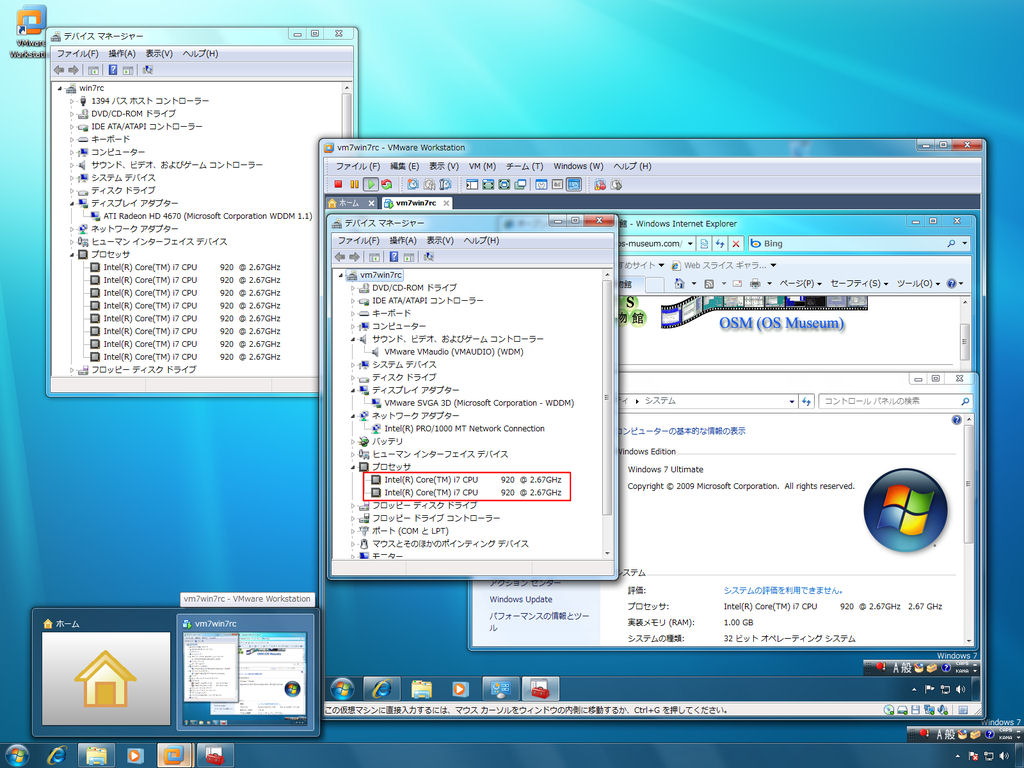
Task: Collapse the プロセッサ node in host Device Manager
Action: click(x=72, y=255)
